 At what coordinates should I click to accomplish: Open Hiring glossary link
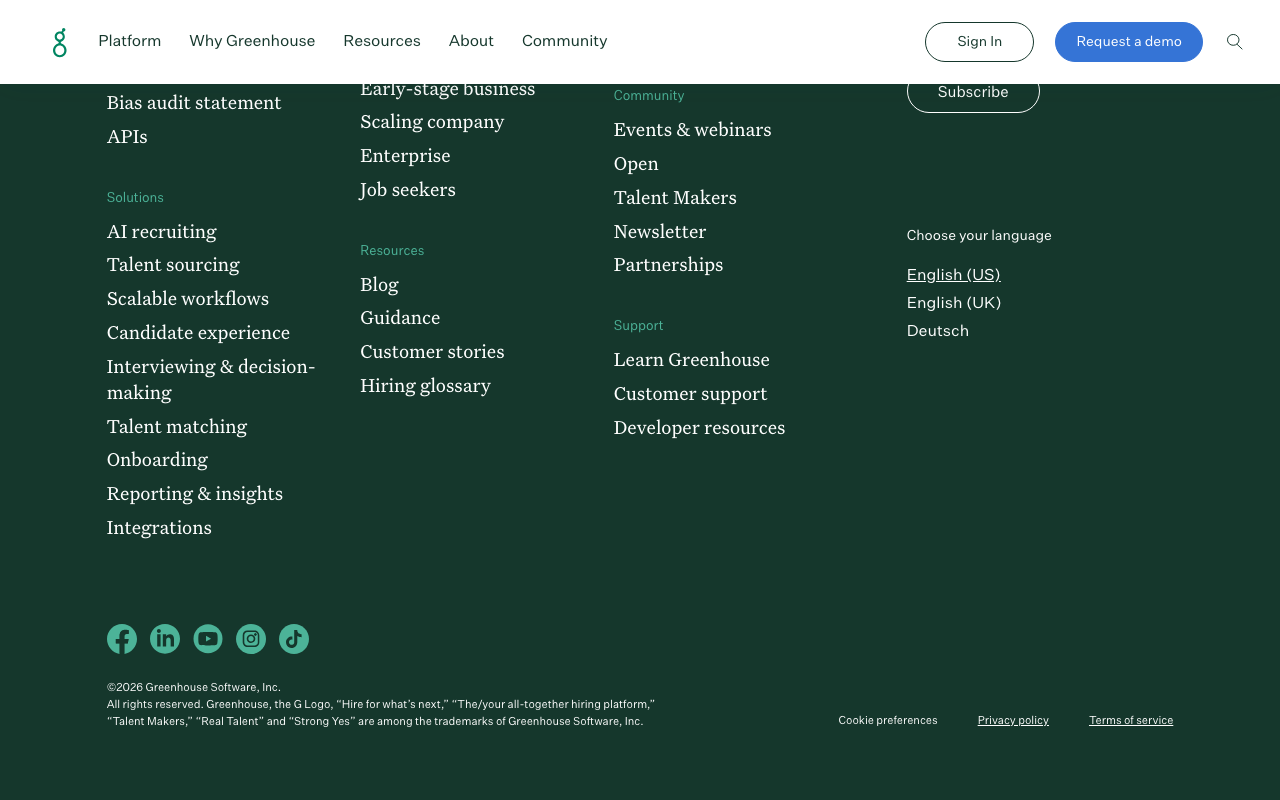pos(425,386)
